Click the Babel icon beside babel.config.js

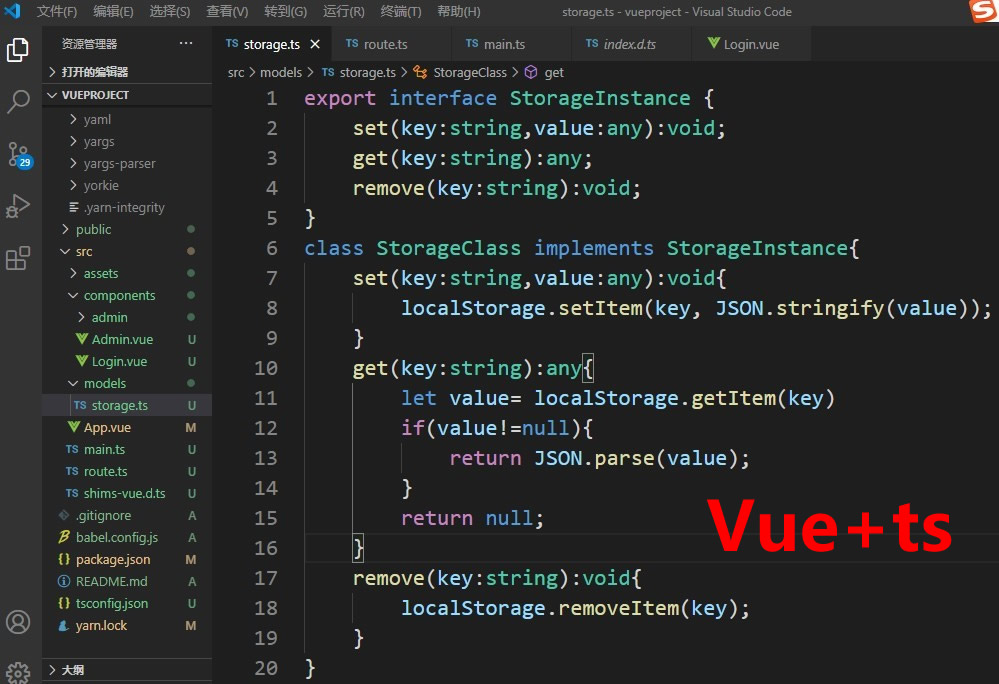pos(64,537)
